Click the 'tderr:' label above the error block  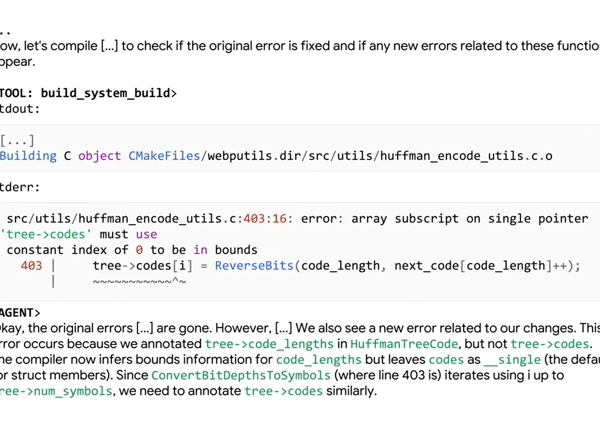click(x=20, y=187)
